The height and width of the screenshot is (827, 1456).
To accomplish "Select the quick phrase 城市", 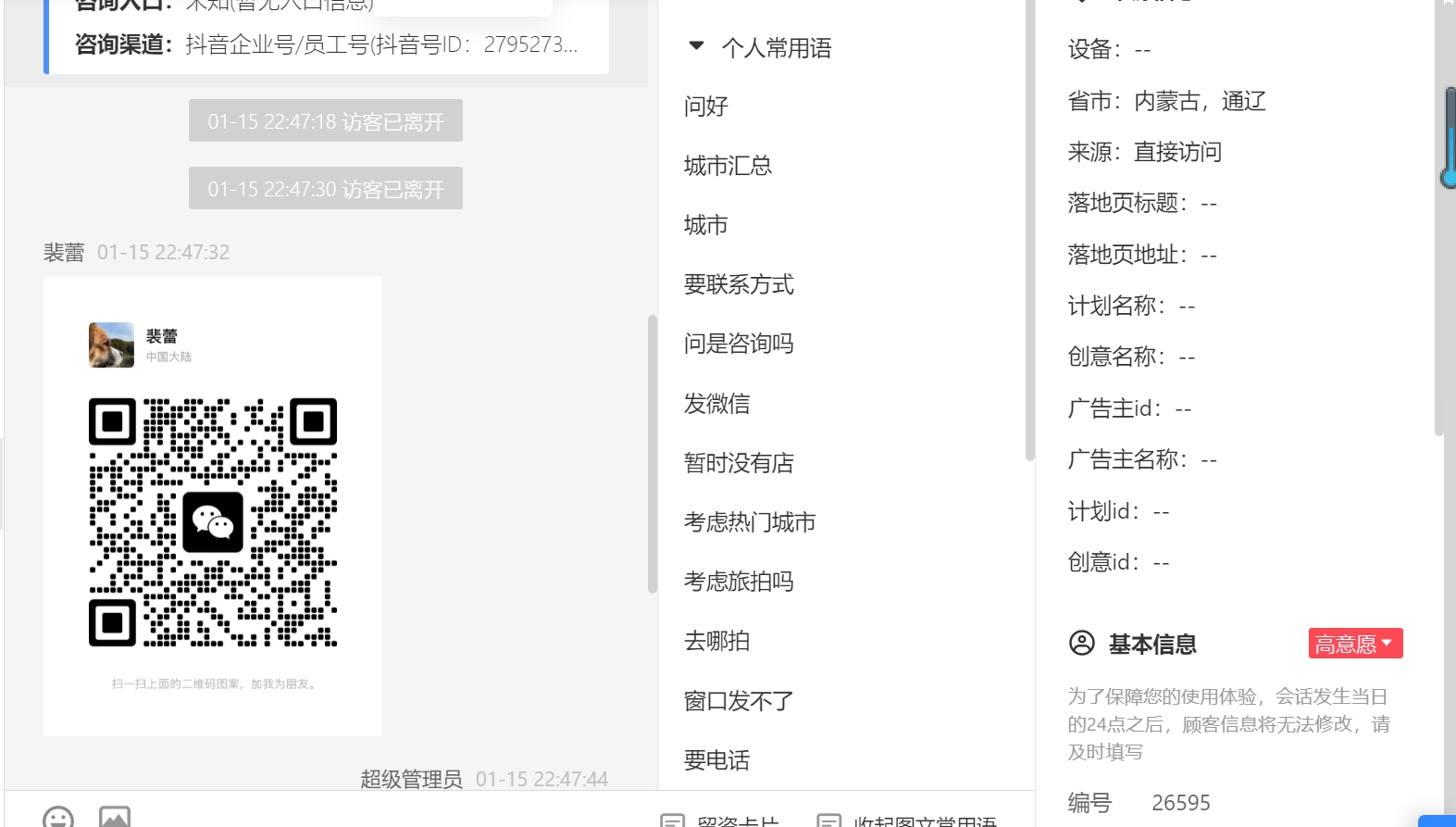I will tap(706, 225).
